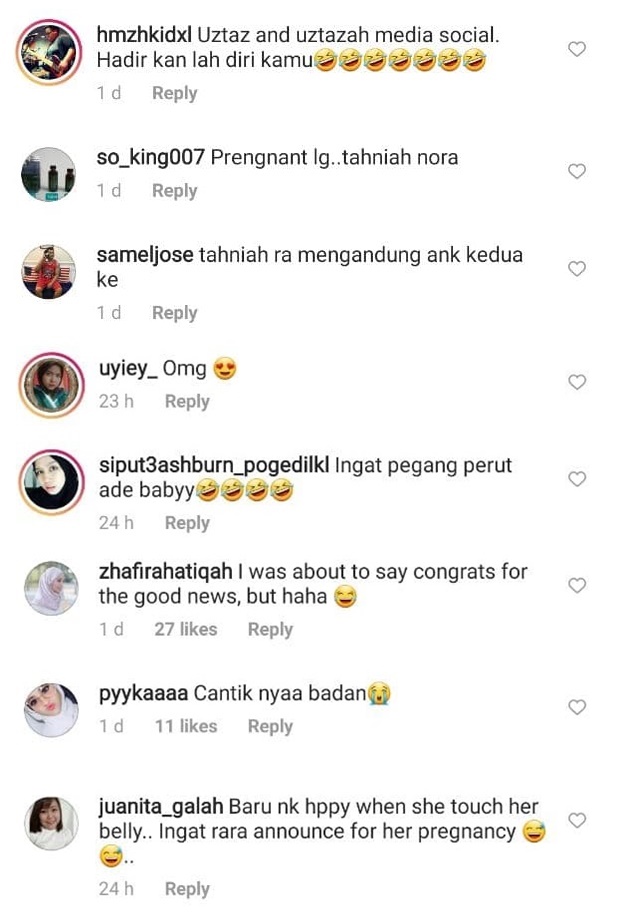View 27 likes on zhafirahatiqah's comment
This screenshot has width=620, height=913.
[186, 629]
